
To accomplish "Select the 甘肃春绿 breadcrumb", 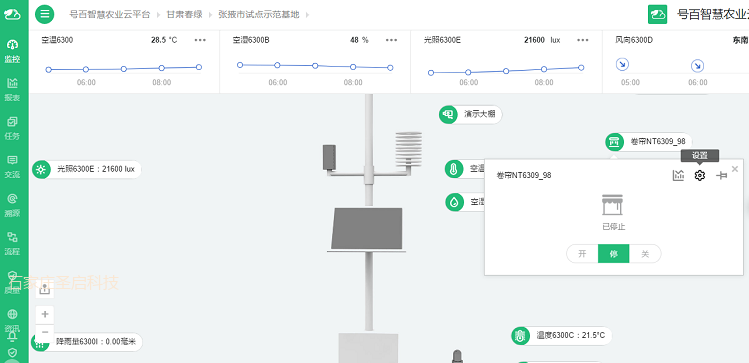I will click(184, 14).
